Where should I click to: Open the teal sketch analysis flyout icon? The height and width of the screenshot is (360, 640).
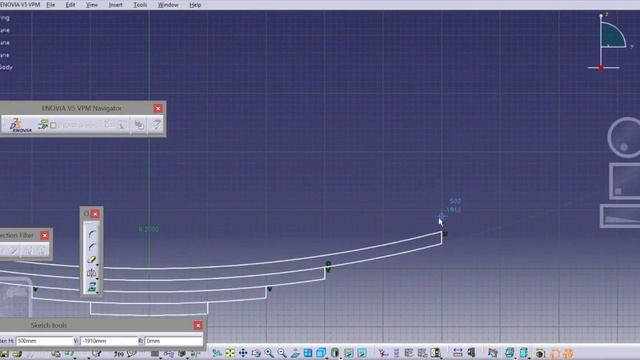[509, 353]
